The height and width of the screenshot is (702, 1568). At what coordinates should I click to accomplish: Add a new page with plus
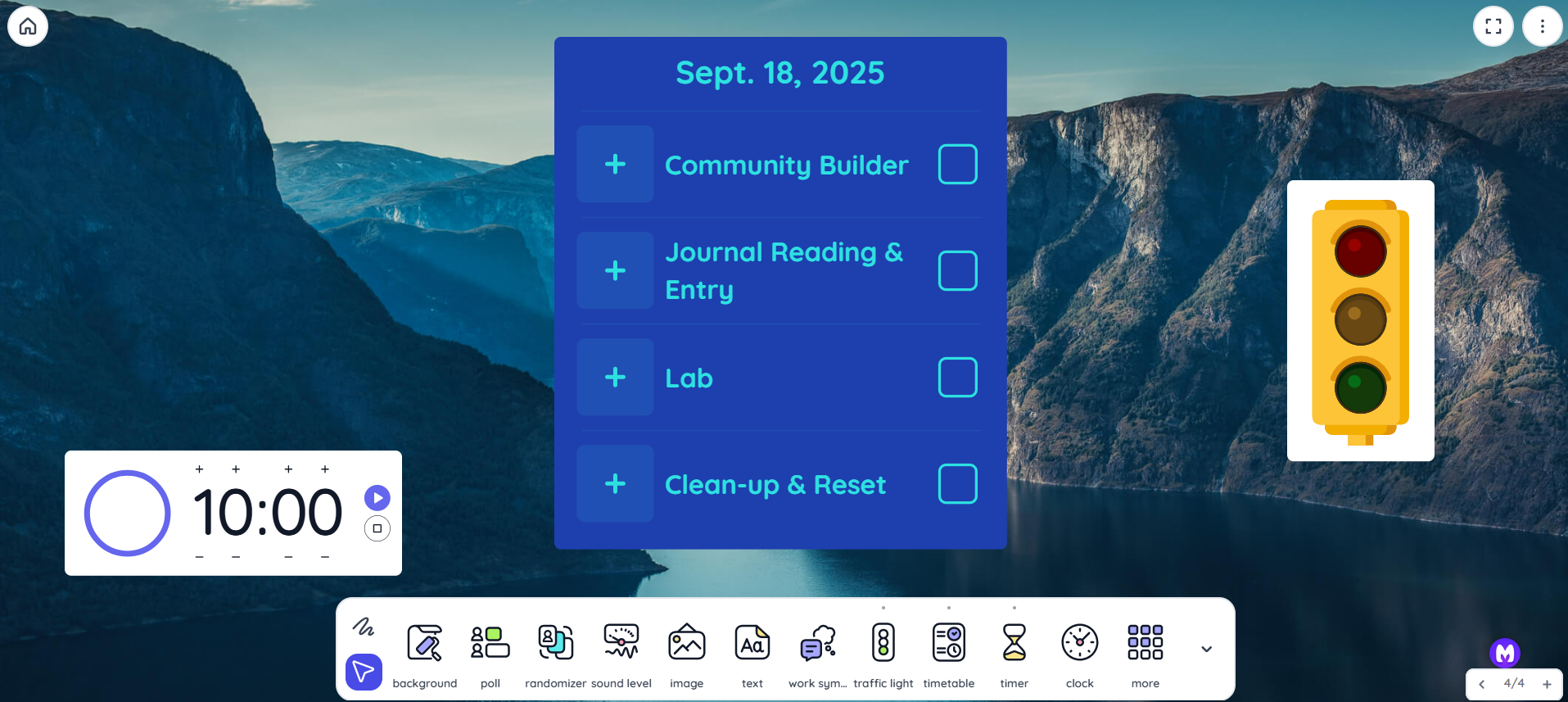(x=1547, y=684)
